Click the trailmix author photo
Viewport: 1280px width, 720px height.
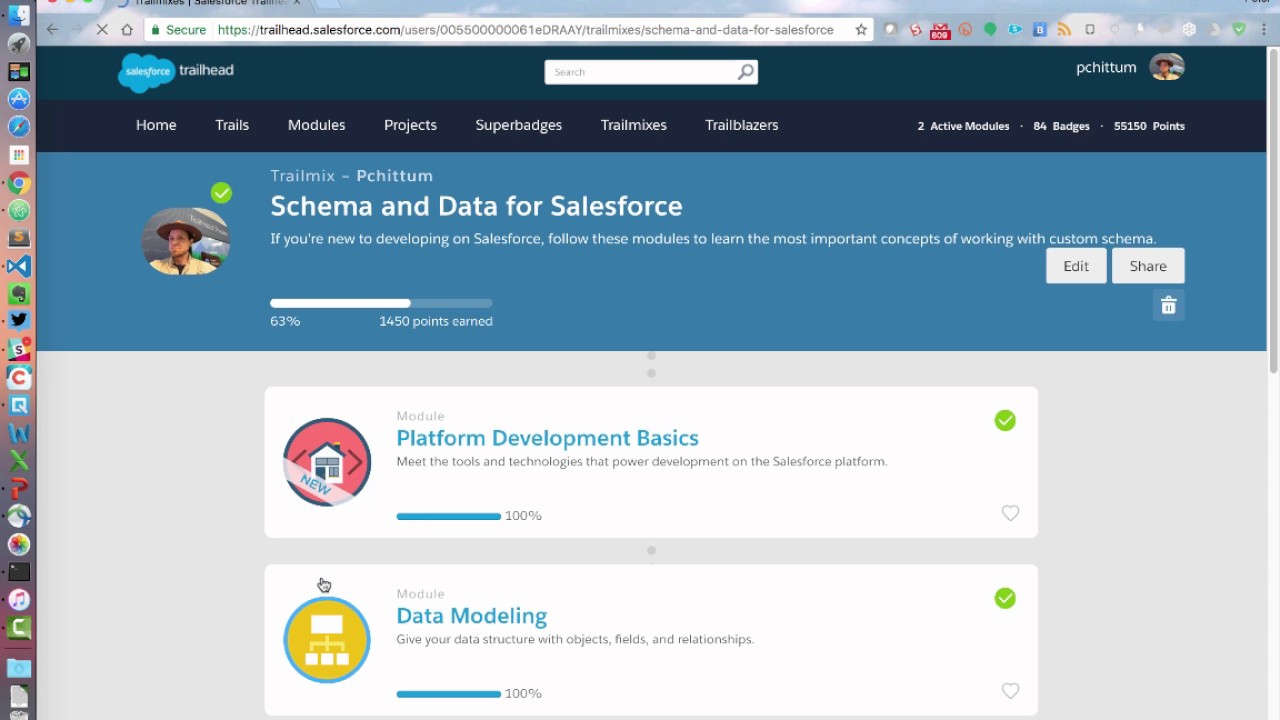click(186, 241)
